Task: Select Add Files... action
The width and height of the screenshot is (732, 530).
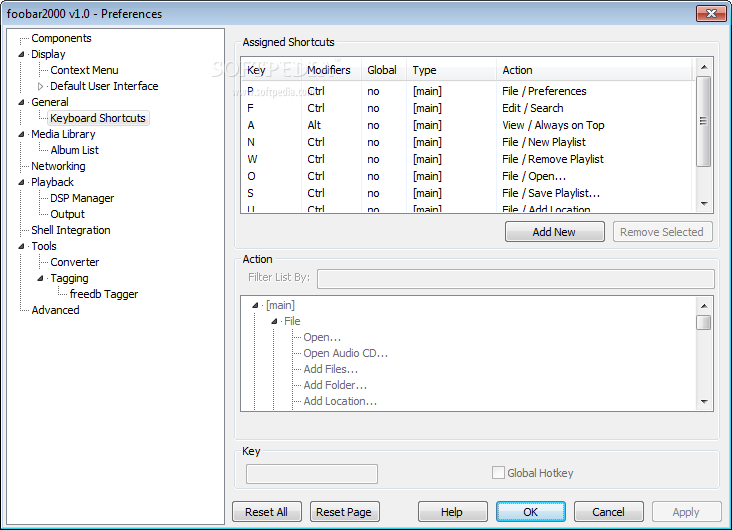Action: coord(331,369)
